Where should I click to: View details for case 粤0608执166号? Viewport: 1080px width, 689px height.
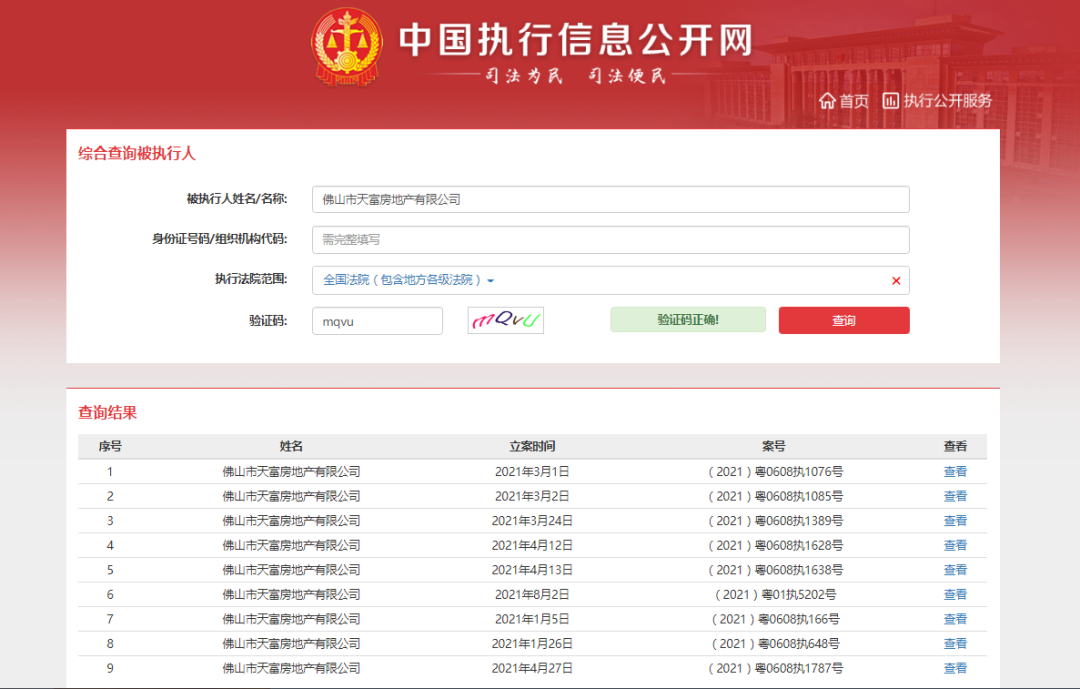point(955,619)
